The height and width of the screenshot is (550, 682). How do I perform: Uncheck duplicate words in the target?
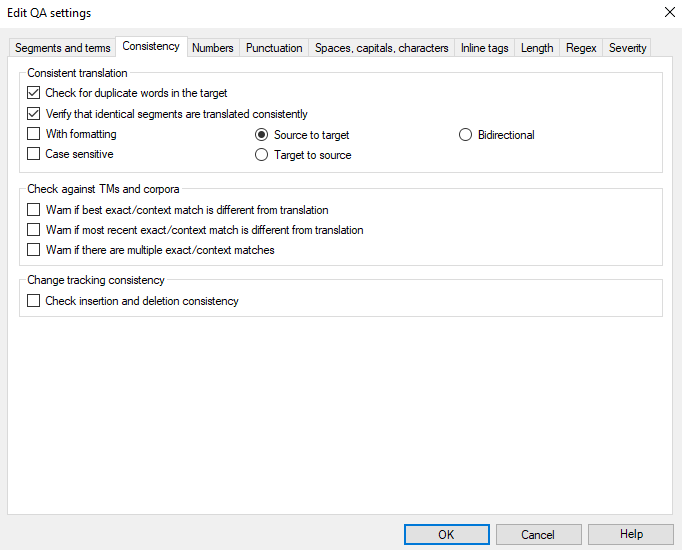tap(33, 93)
